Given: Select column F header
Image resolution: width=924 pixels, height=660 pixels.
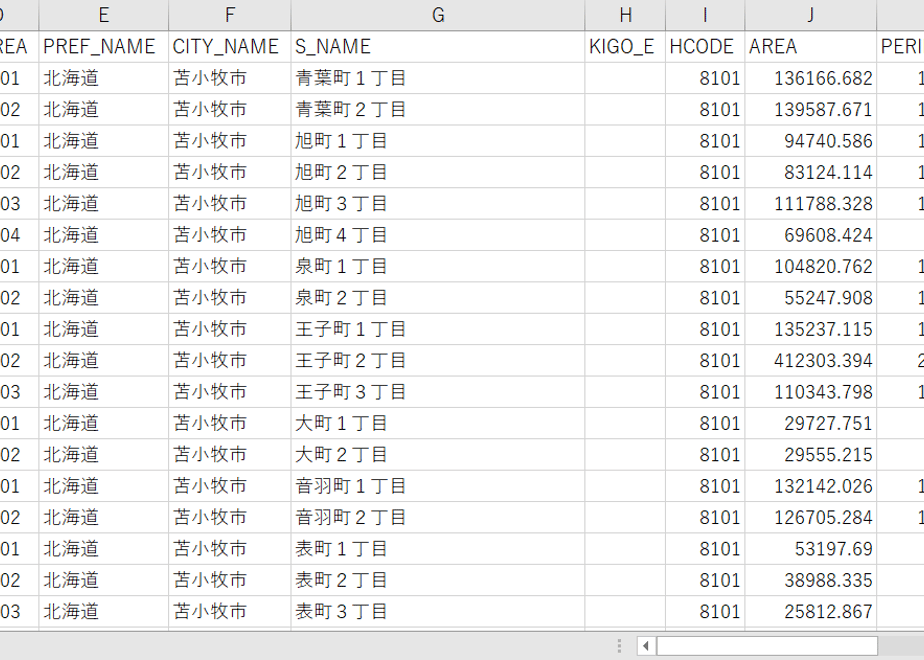Looking at the screenshot, I should coord(230,15).
